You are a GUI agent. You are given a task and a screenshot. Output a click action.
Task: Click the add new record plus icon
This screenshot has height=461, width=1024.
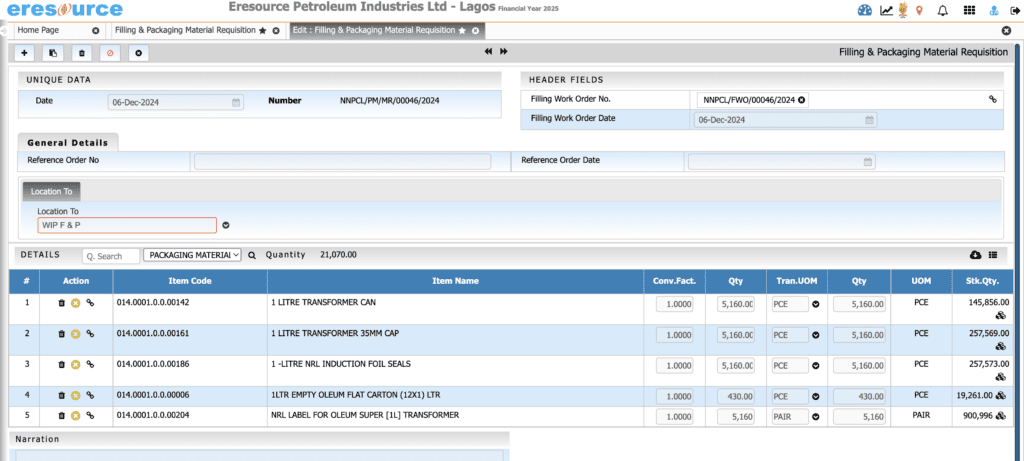(24, 52)
